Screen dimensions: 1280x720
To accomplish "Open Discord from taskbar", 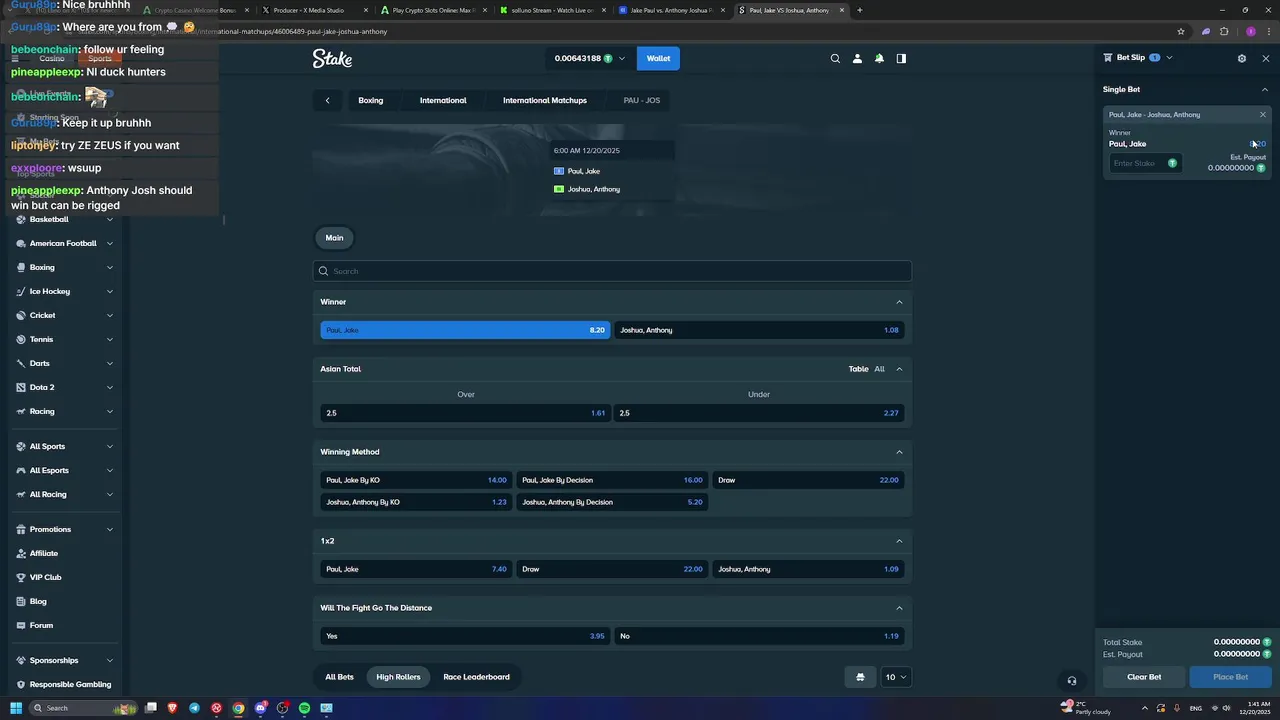I will click(x=261, y=708).
